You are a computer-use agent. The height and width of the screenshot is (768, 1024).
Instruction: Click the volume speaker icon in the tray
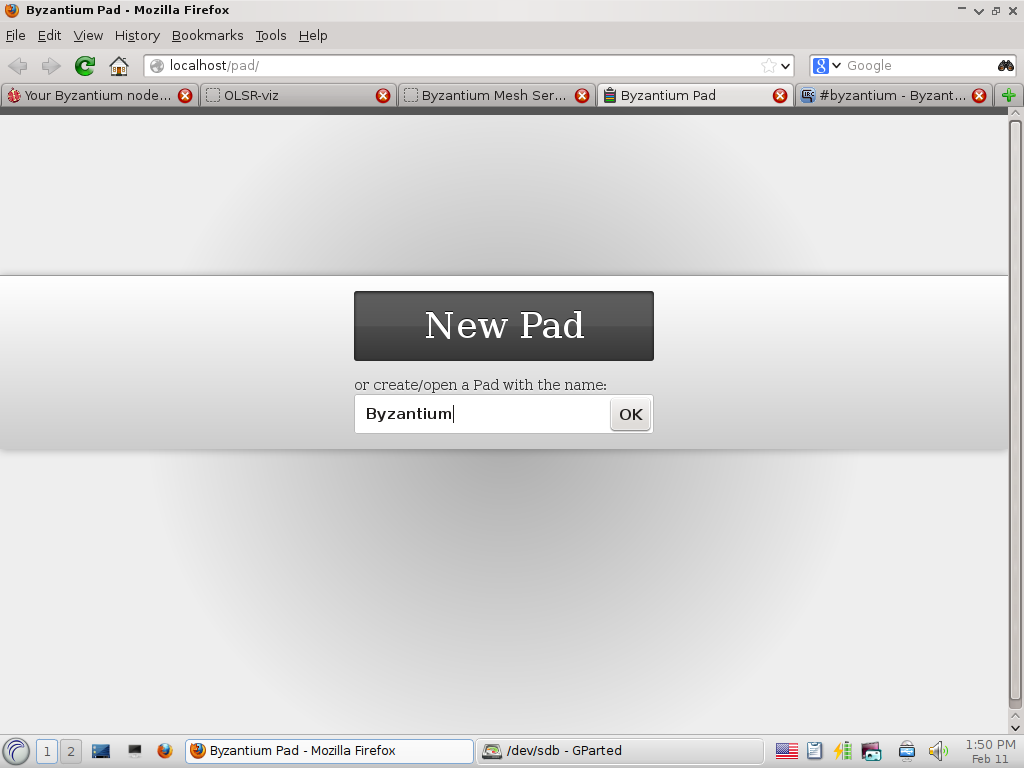click(x=937, y=751)
